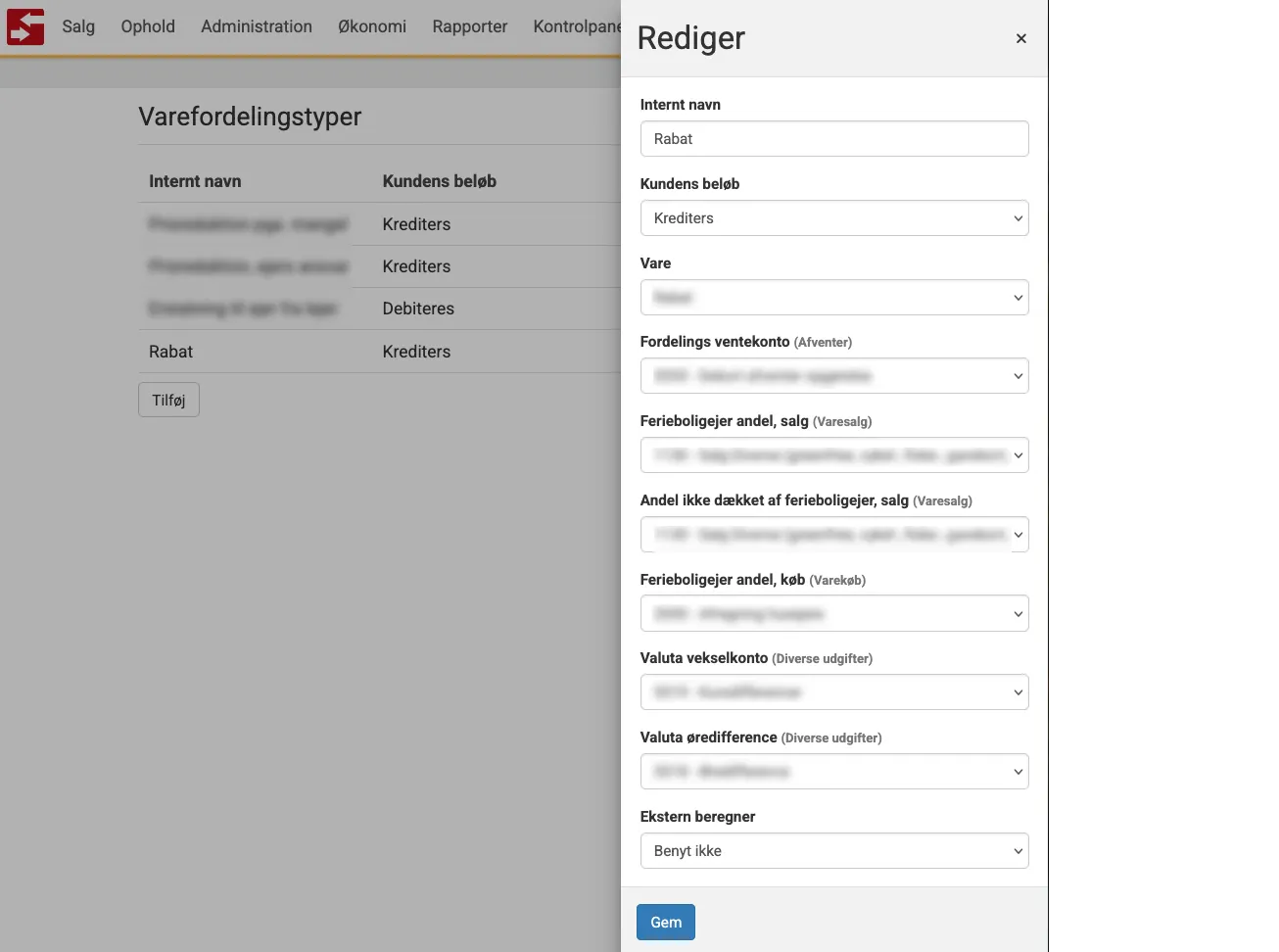Viewport: 1279px width, 952px height.
Task: Open the Ophold menu
Action: (148, 26)
